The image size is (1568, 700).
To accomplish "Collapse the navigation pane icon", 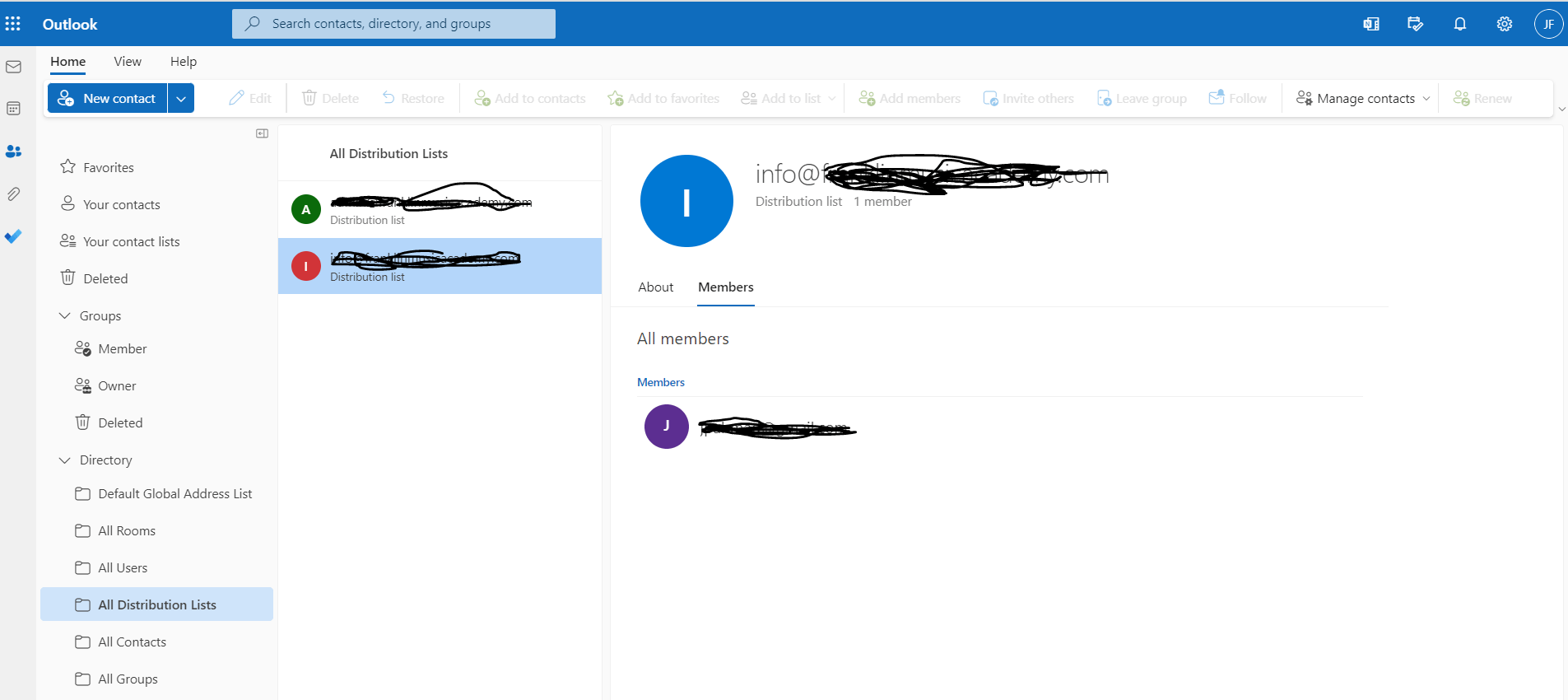I will click(x=262, y=133).
